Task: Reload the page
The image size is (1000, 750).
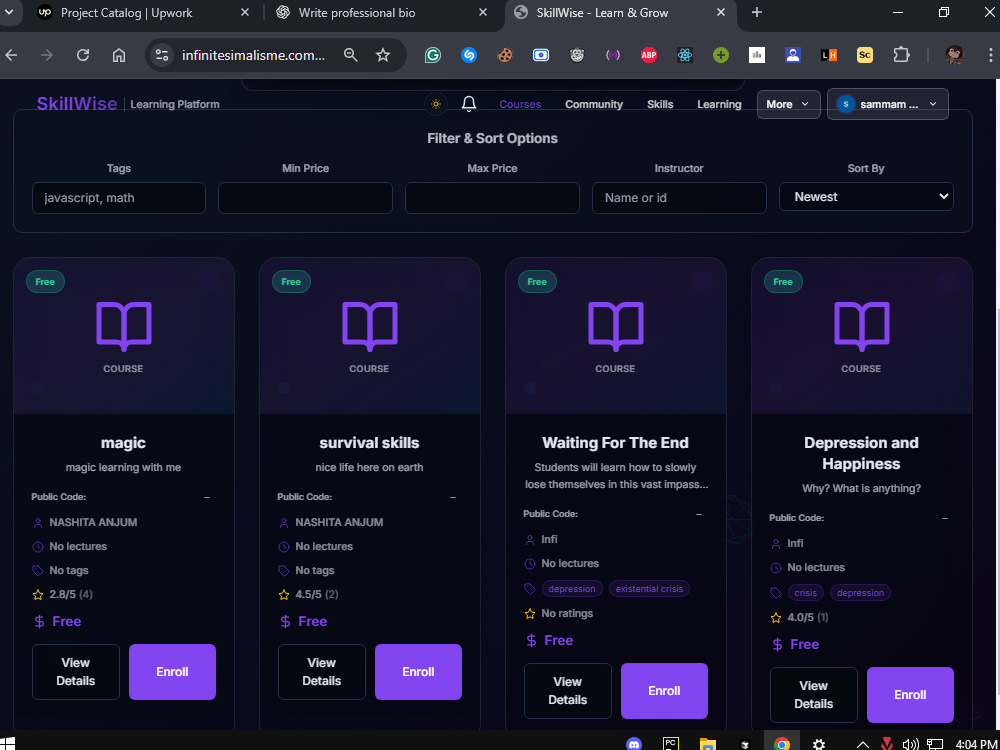Action: [x=83, y=55]
